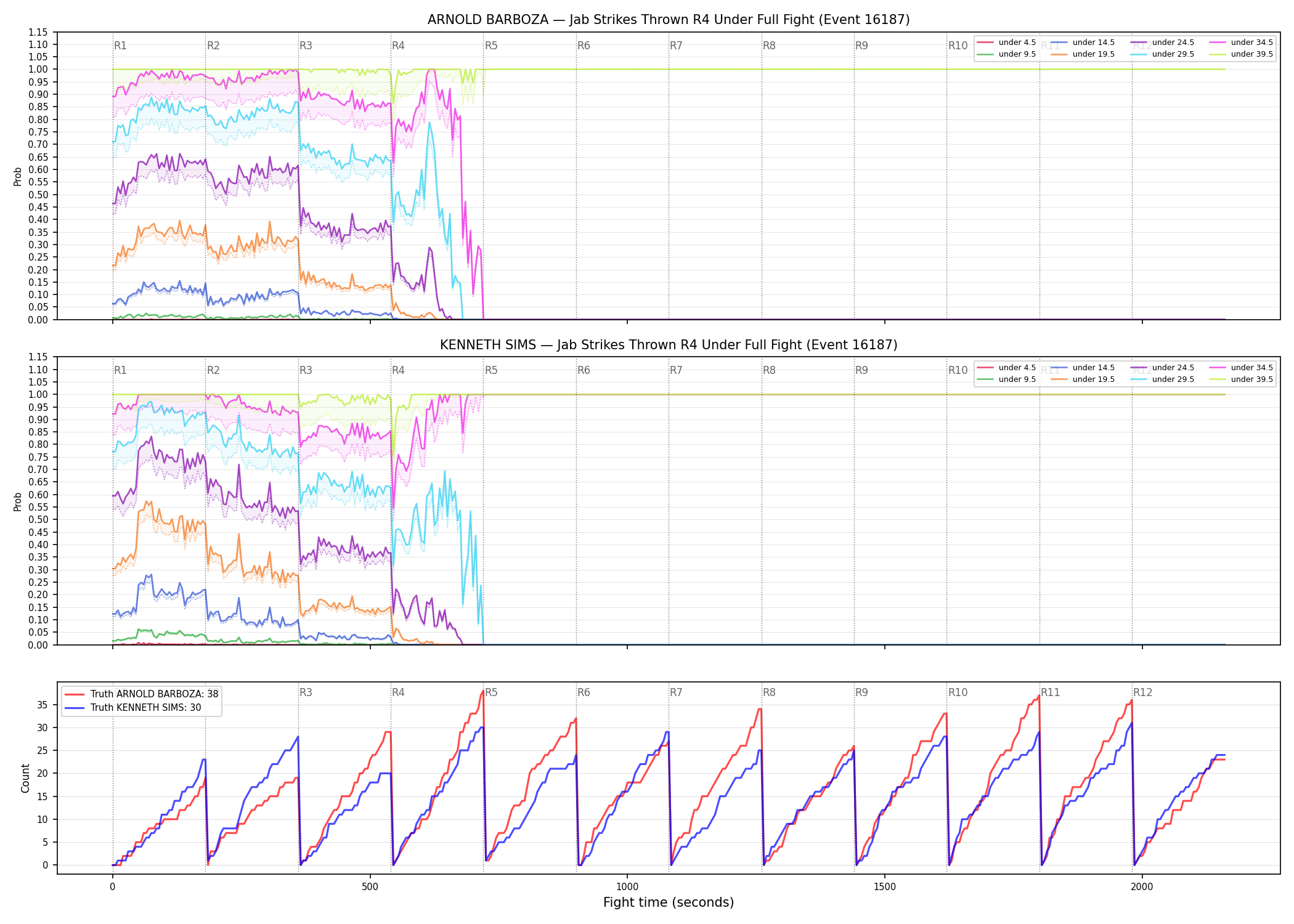Click 'under 39.5' legend entry in Barboza chart

point(1241,54)
